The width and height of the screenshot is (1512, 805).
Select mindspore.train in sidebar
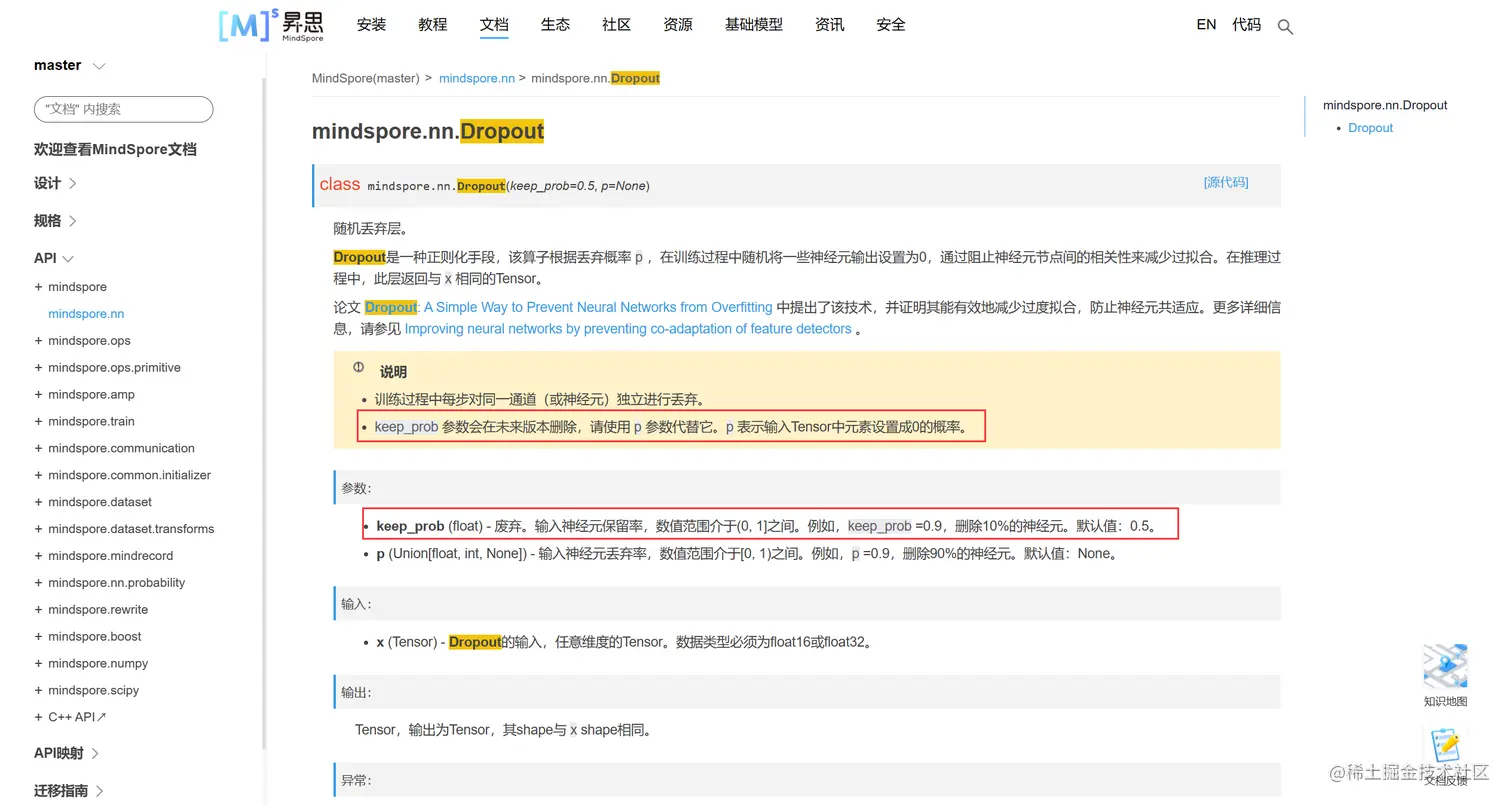click(91, 422)
